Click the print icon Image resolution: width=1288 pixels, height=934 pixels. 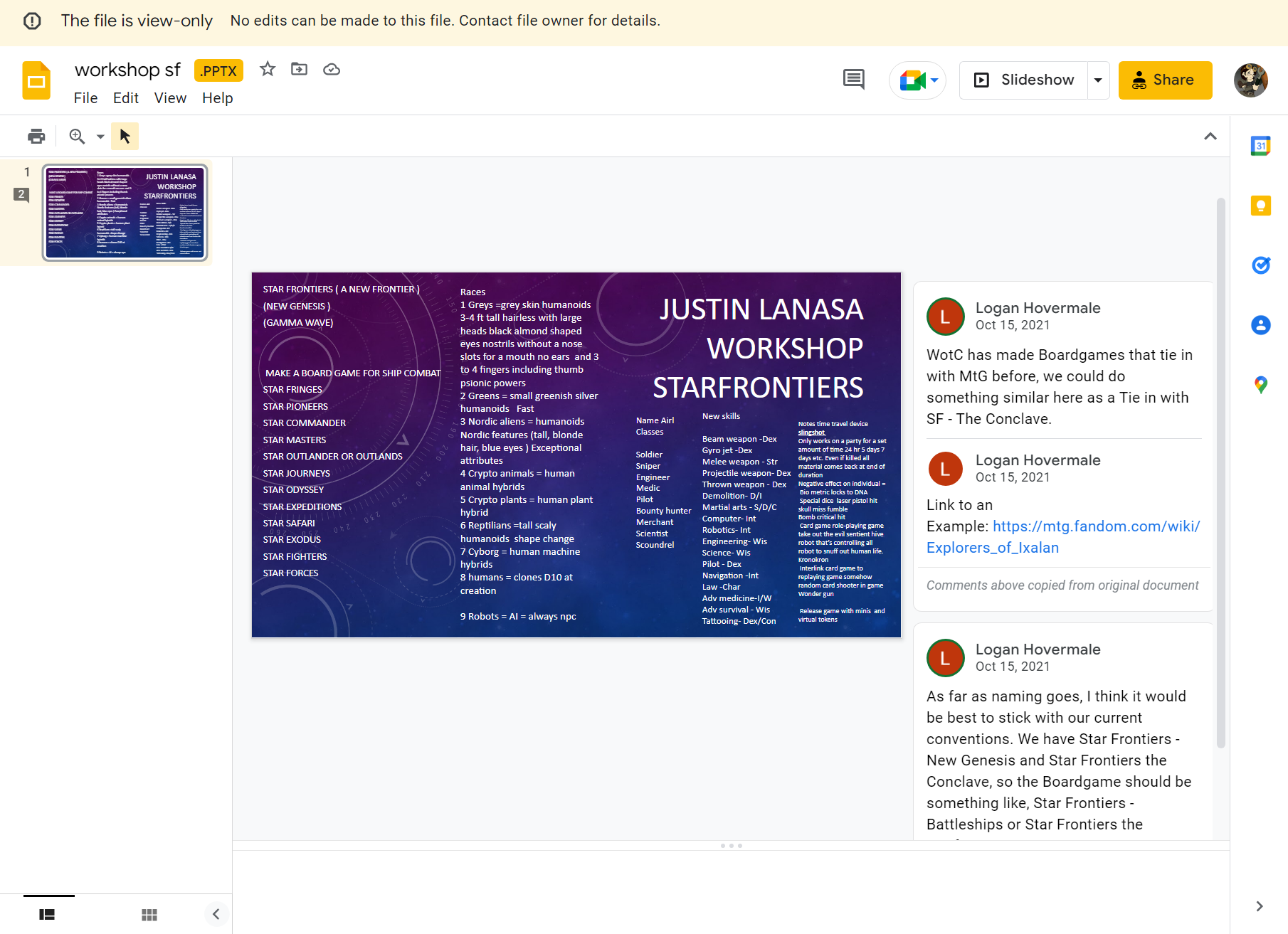click(x=36, y=136)
